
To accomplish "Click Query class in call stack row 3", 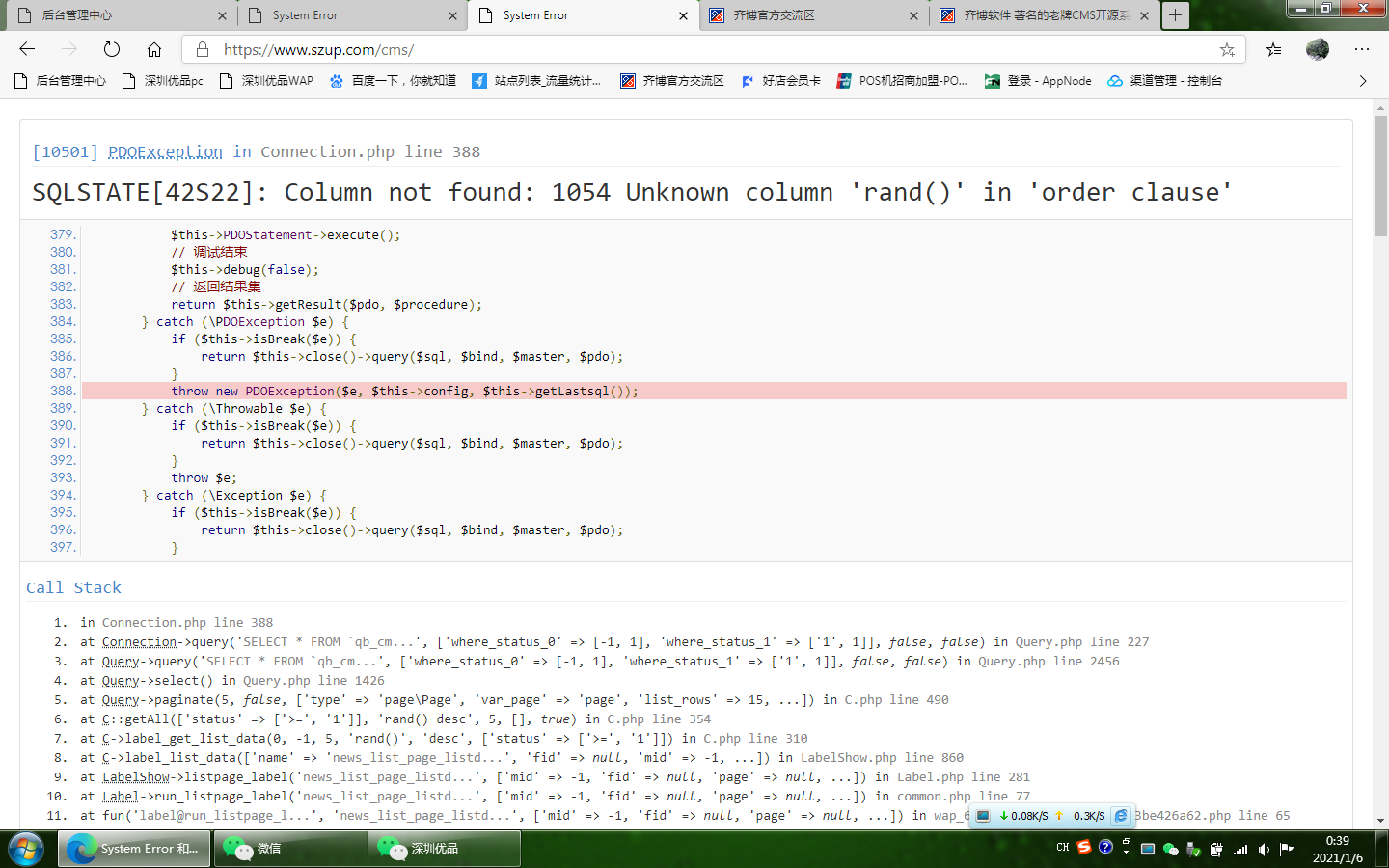I will click(x=121, y=661).
